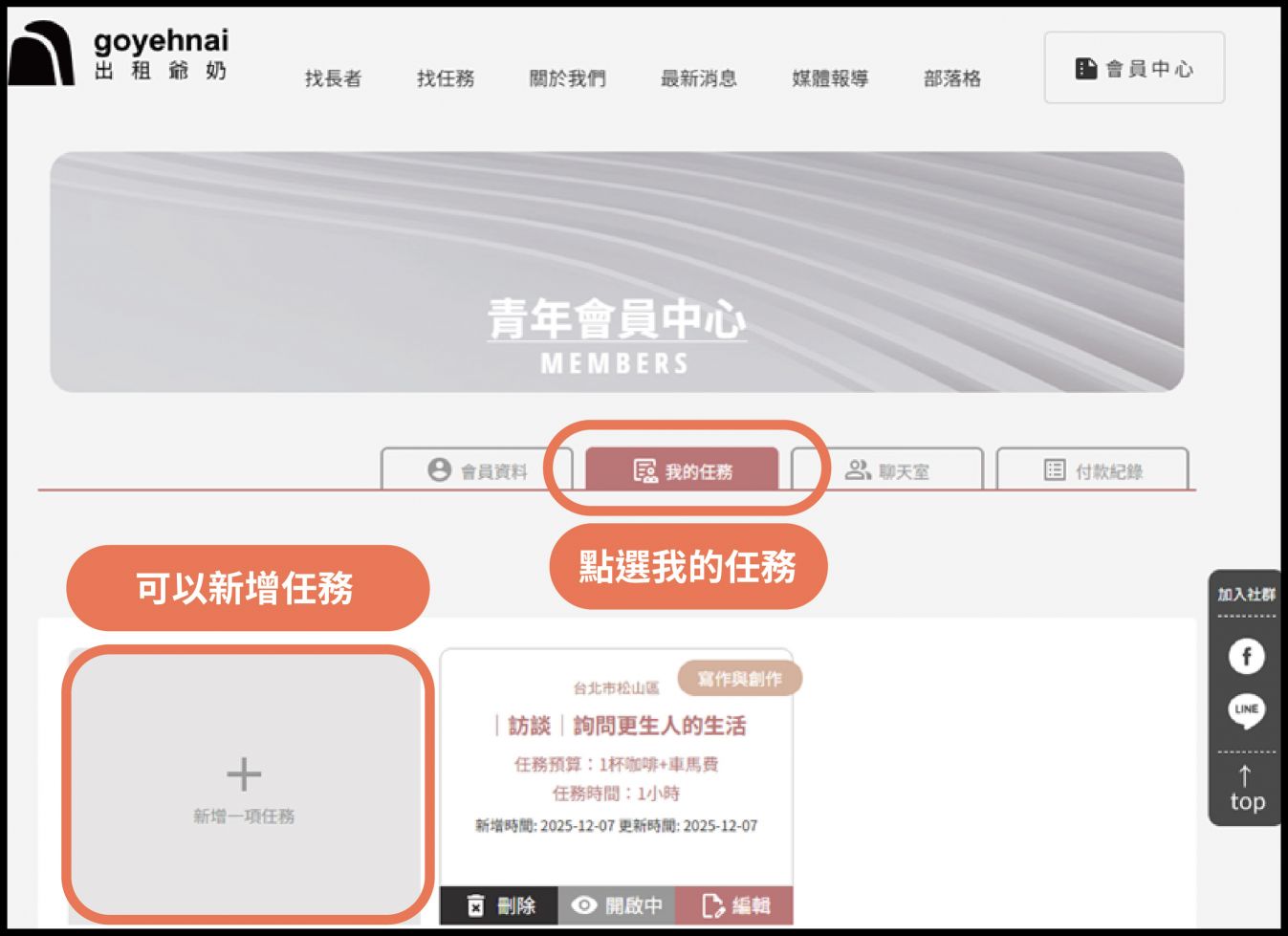Visit the 媒體報導 page
This screenshot has width=1288, height=936.
(830, 78)
